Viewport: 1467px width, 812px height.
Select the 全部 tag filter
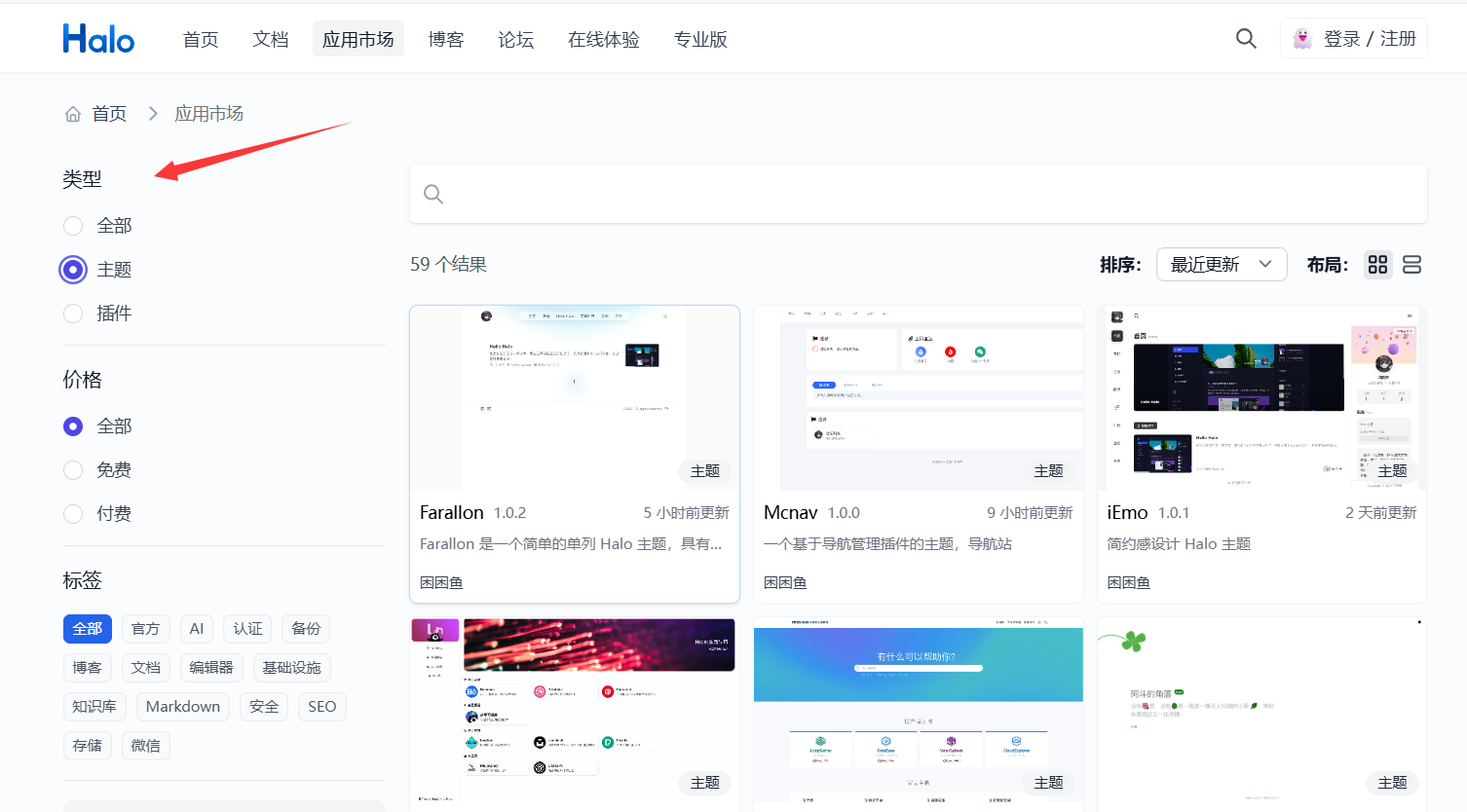click(x=88, y=629)
